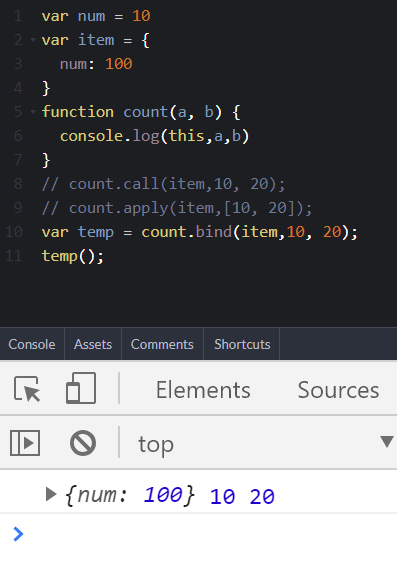Click the logged value '10' in console output
The width and height of the screenshot is (397, 561).
coord(222,497)
